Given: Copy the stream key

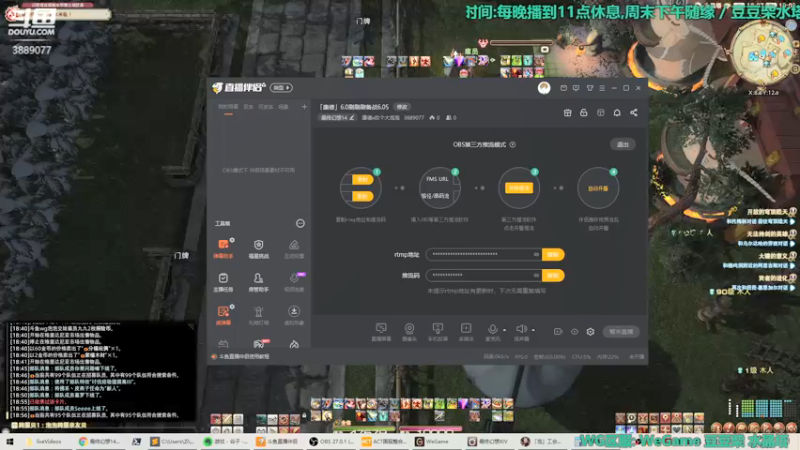Looking at the screenshot, I should click(x=553, y=275).
